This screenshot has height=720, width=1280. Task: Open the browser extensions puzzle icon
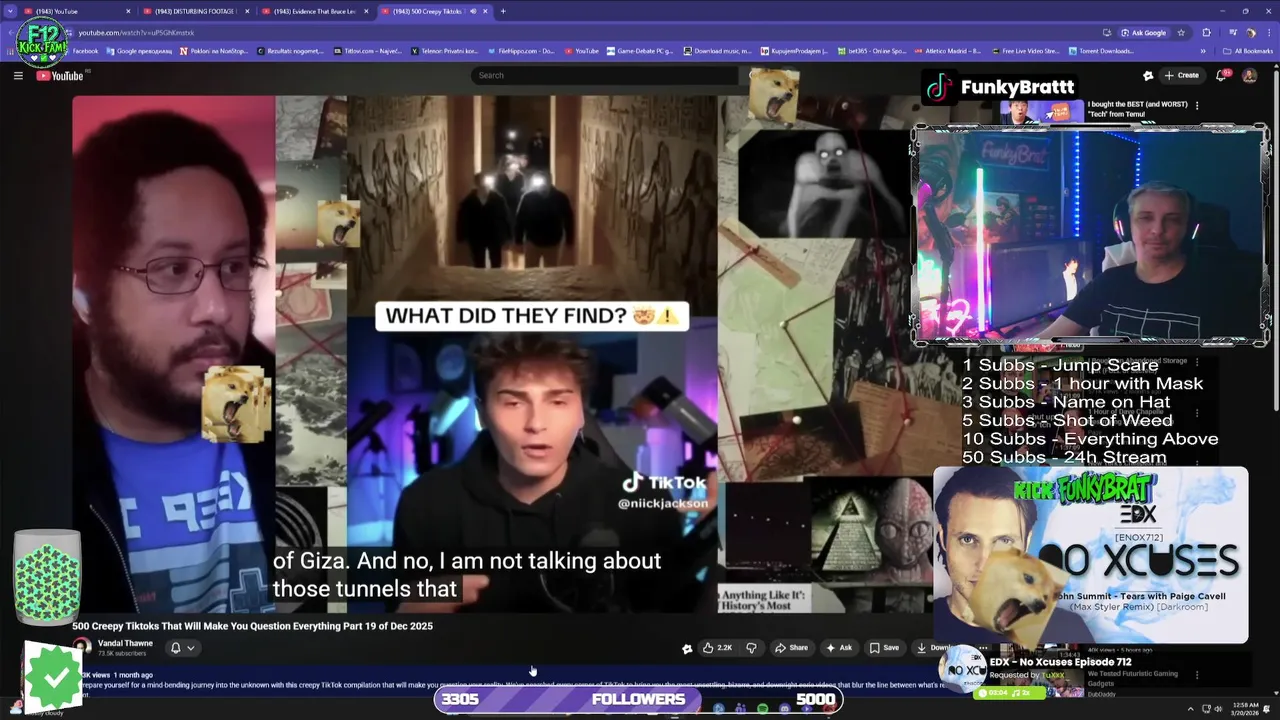(1206, 32)
